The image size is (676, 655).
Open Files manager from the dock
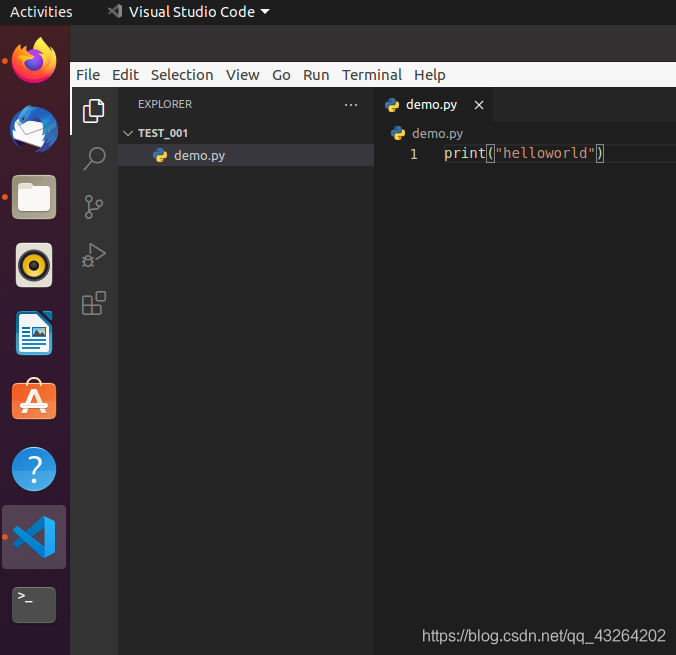pyautogui.click(x=34, y=197)
